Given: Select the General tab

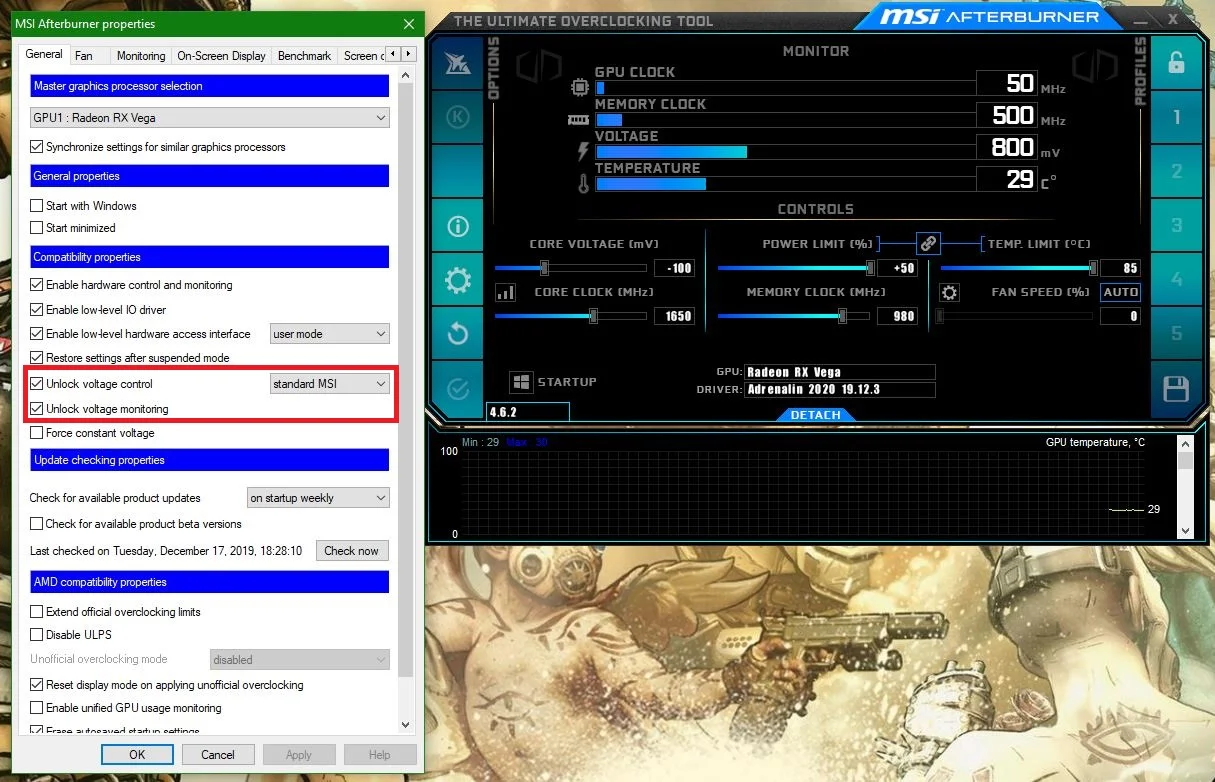Looking at the screenshot, I should (x=44, y=54).
